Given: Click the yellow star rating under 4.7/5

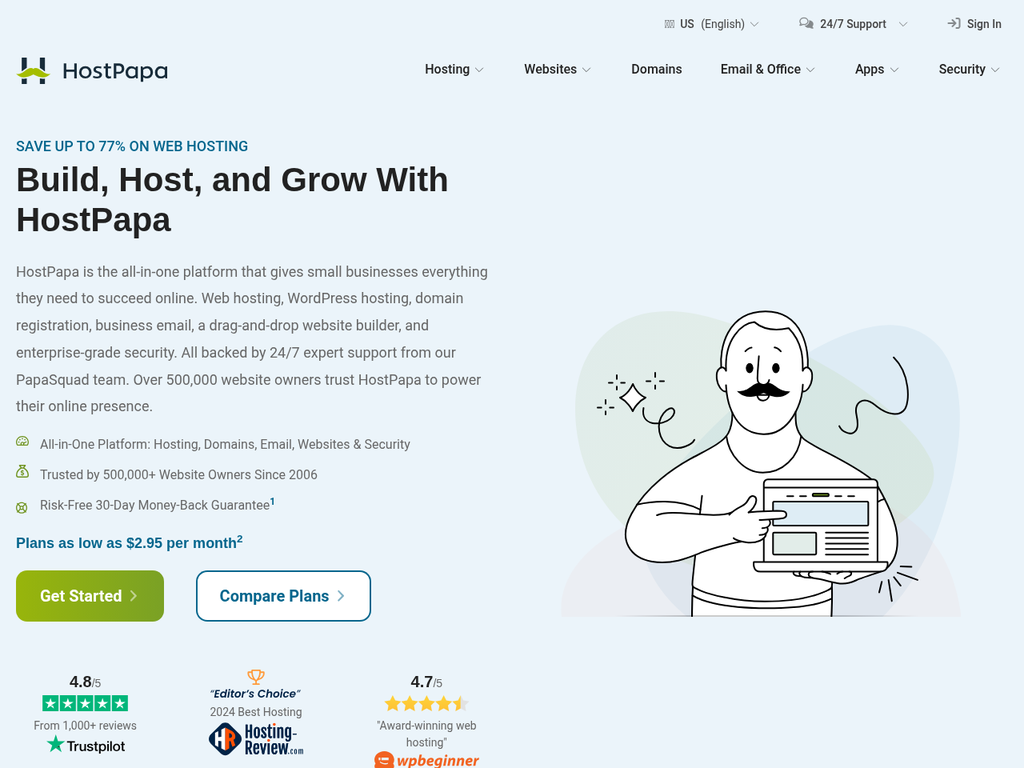Looking at the screenshot, I should click(x=426, y=703).
